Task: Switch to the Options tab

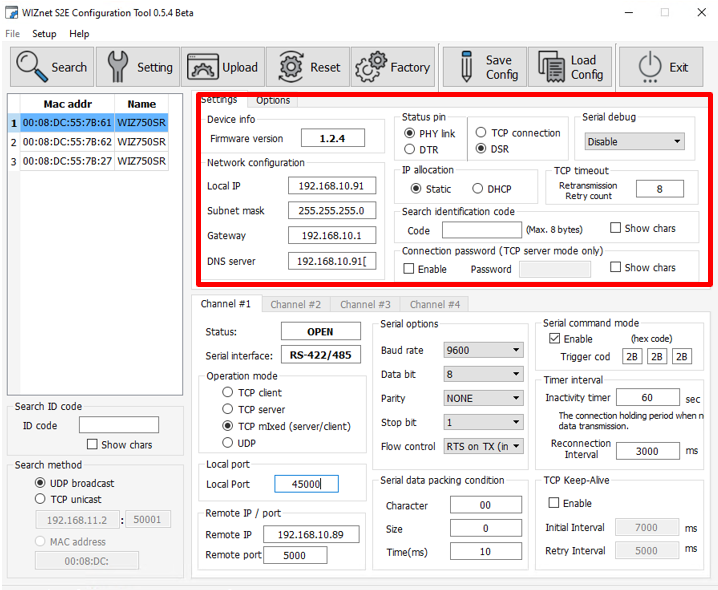Action: (x=273, y=100)
